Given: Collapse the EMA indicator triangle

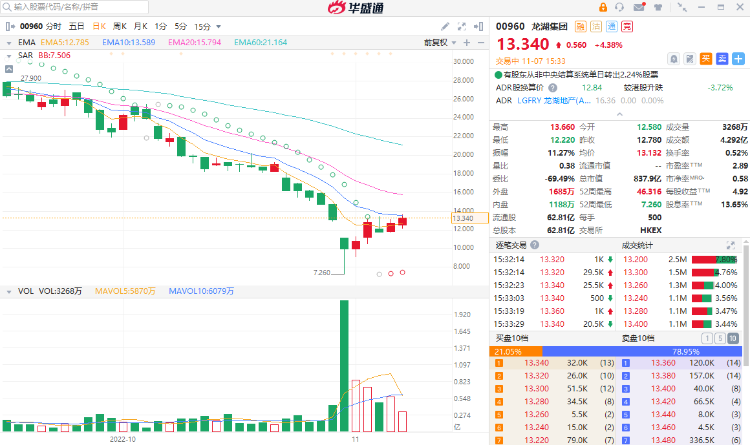Looking at the screenshot, I should click(9, 43).
